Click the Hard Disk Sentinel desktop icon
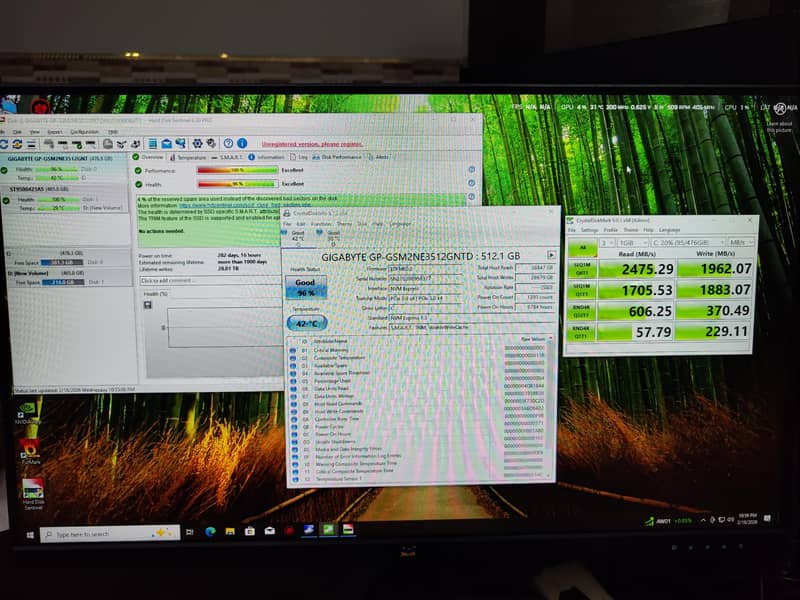The image size is (800, 600). click(x=32, y=488)
